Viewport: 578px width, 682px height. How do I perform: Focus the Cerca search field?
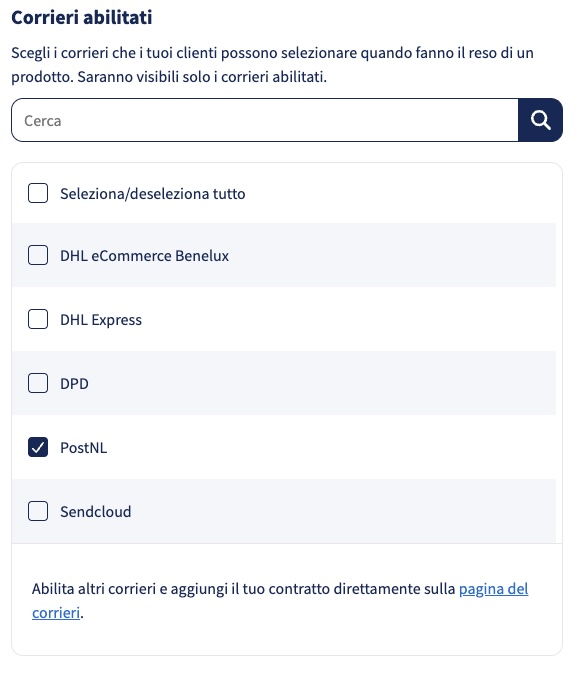click(265, 120)
